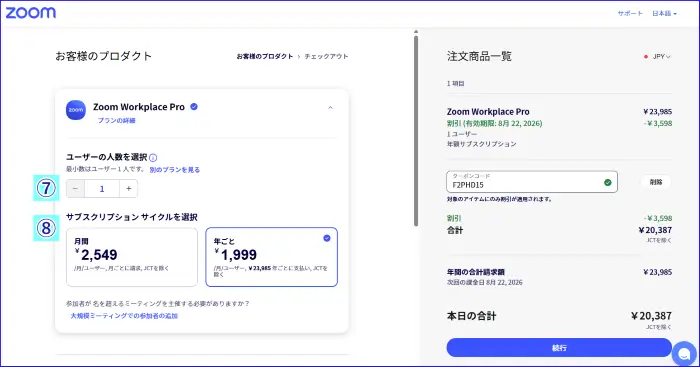Click the 割引 (有効期限: 8月 22, 2026) text

coord(495,123)
